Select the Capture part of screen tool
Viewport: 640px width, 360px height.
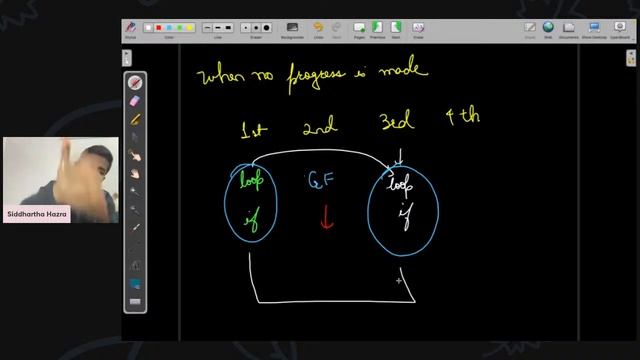click(135, 284)
